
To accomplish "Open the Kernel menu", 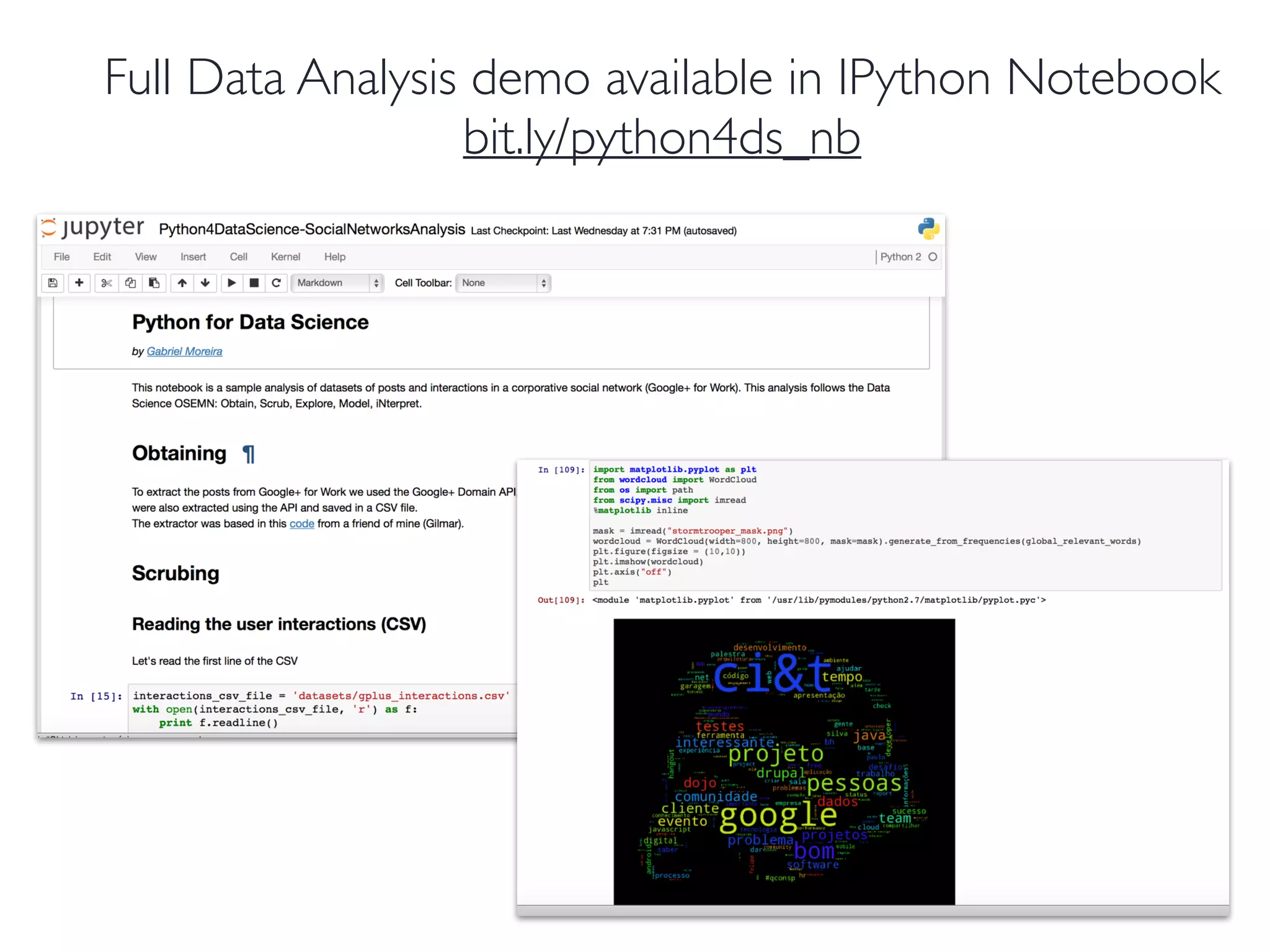I will 285,257.
